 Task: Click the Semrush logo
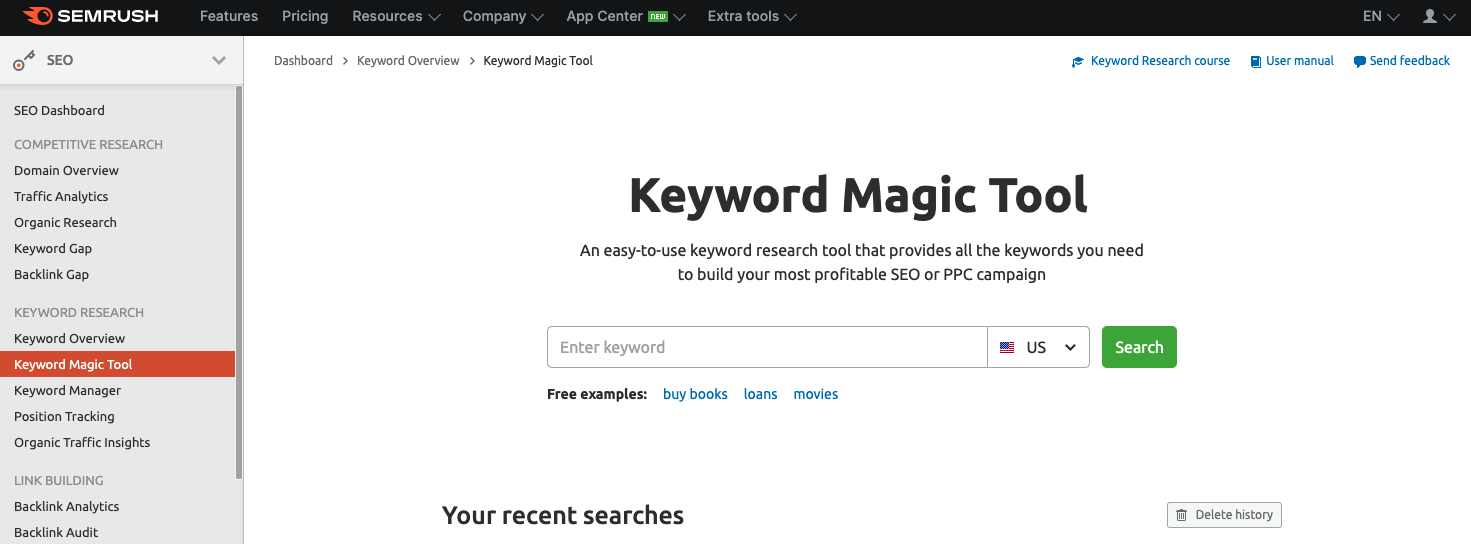[89, 16]
